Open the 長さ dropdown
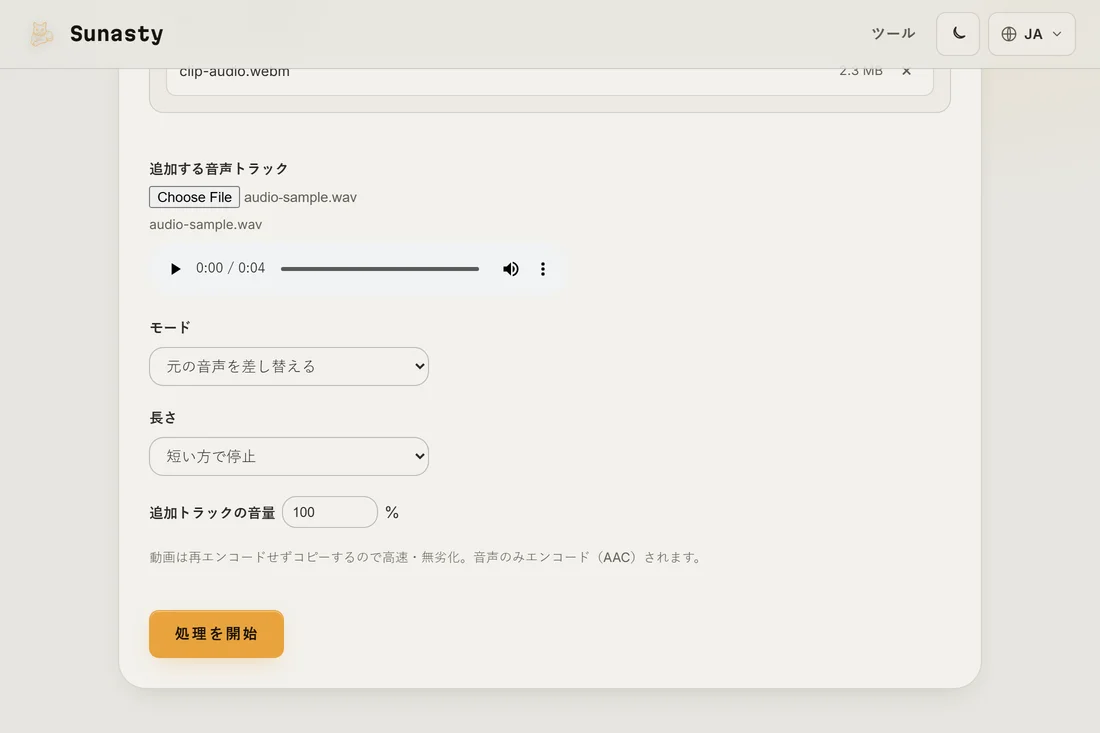This screenshot has height=733, width=1100. (289, 457)
